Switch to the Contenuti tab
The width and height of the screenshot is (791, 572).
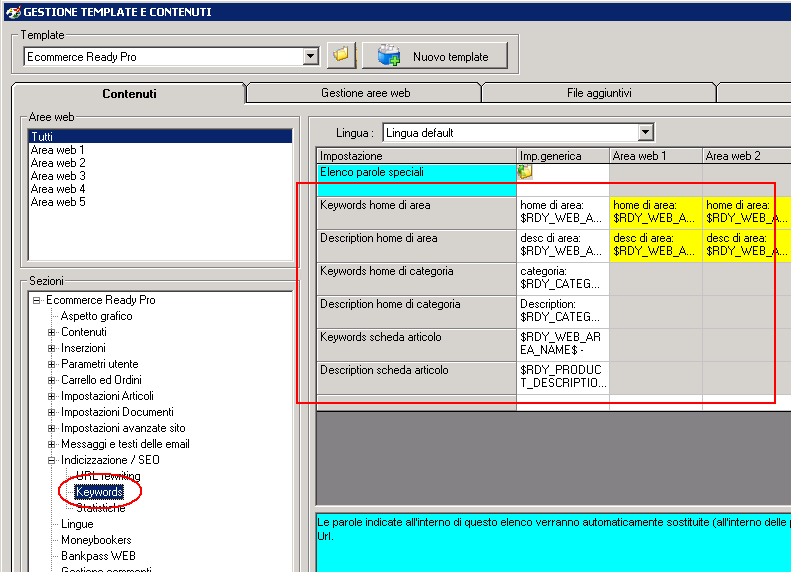[x=129, y=93]
